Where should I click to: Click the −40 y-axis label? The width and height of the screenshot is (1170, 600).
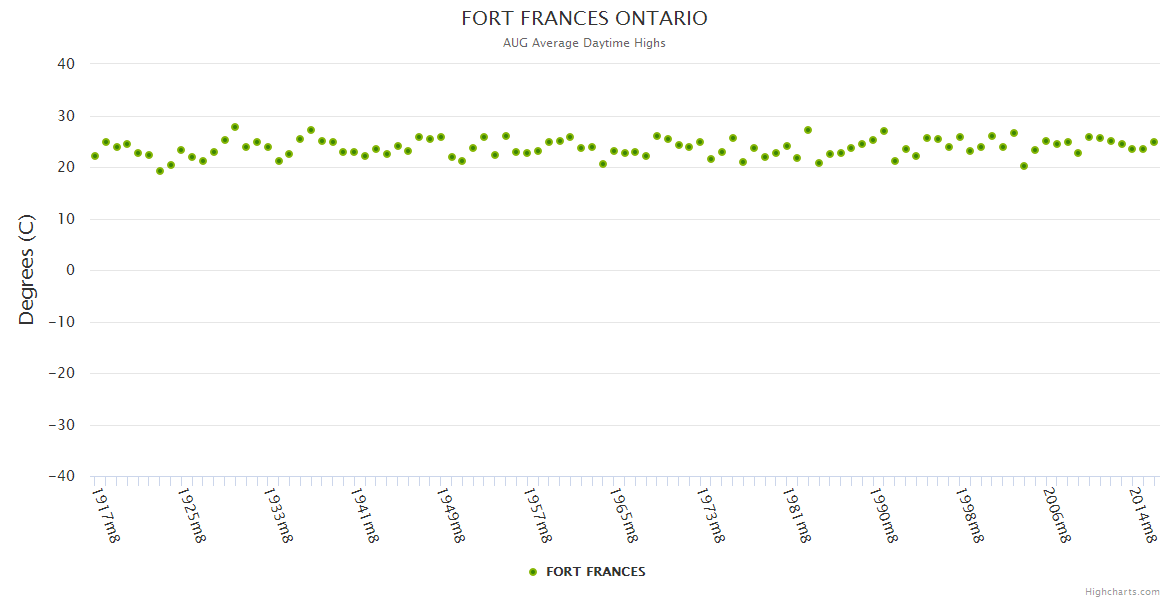(x=61, y=476)
